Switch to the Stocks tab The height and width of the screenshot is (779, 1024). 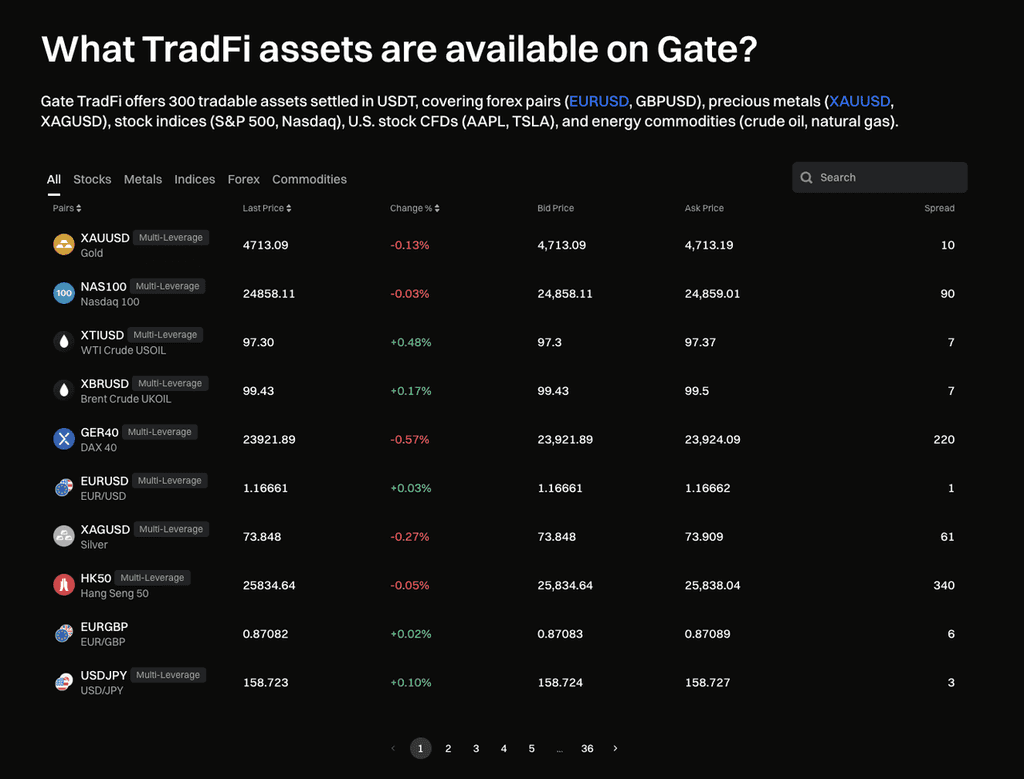92,179
